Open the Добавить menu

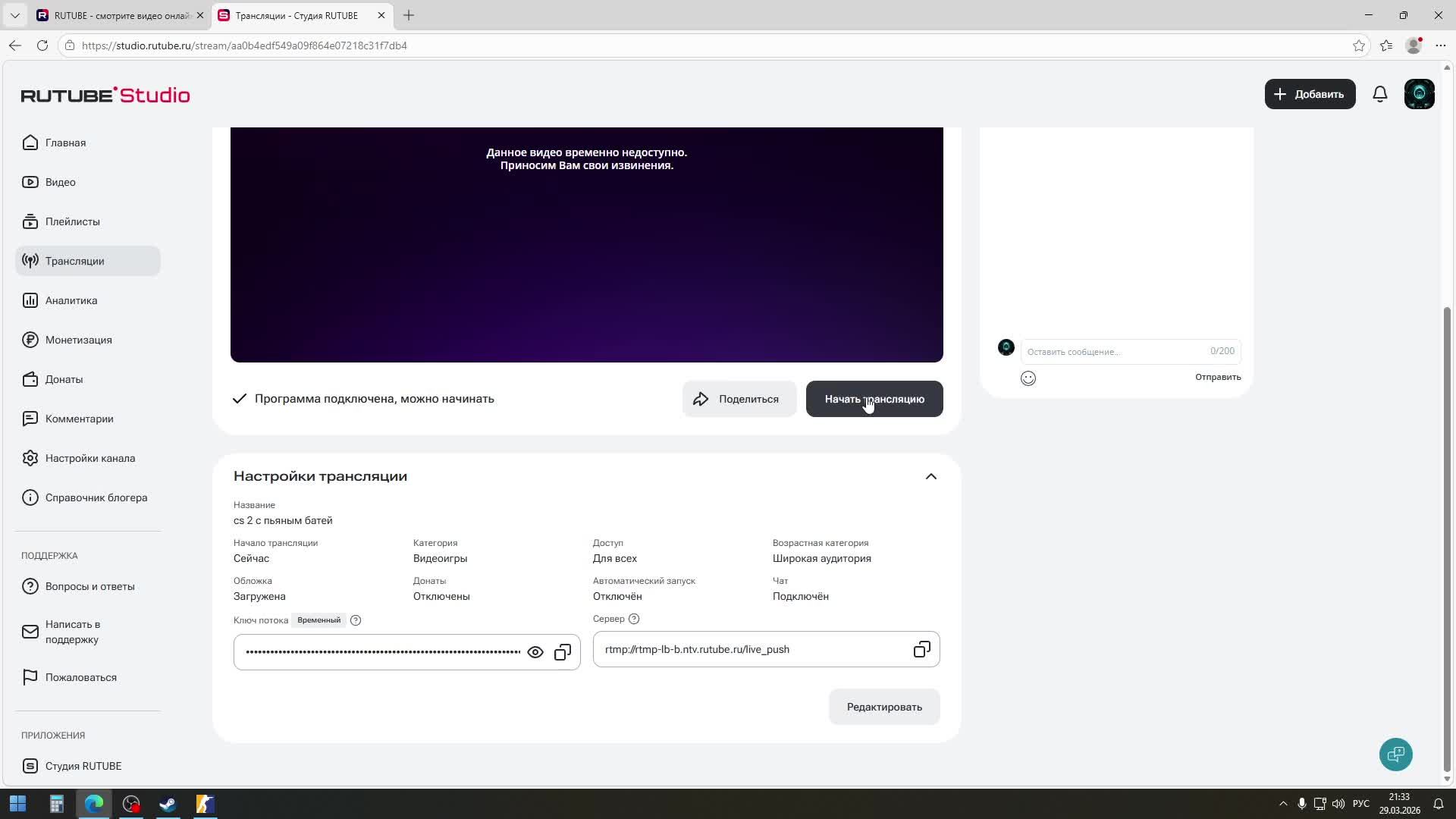tap(1310, 94)
